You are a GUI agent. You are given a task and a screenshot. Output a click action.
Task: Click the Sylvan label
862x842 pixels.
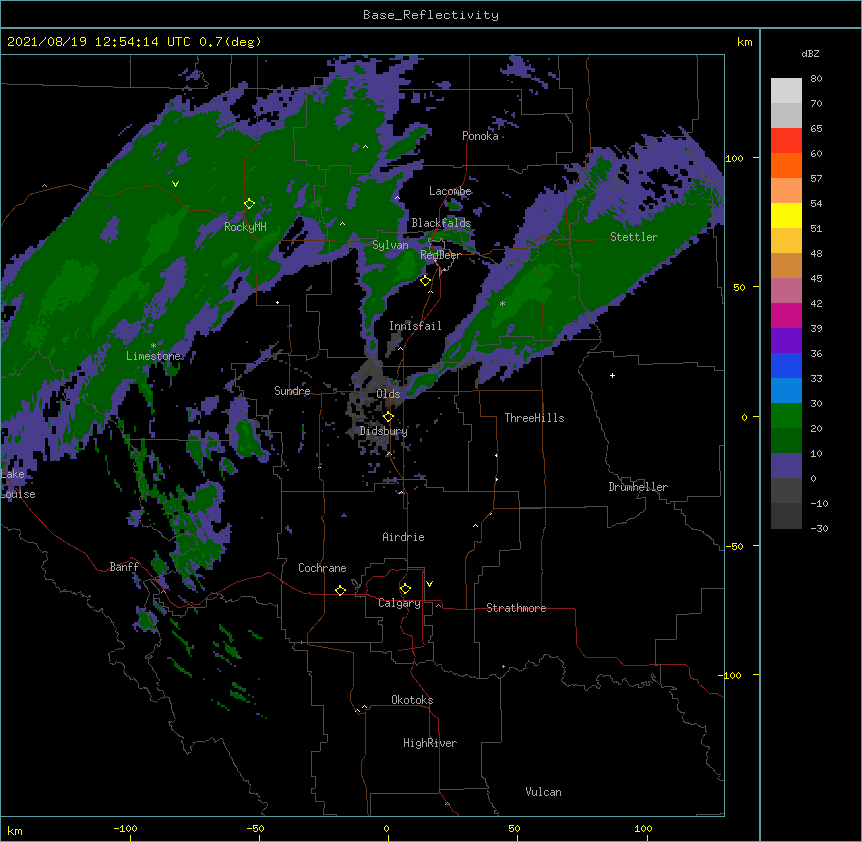tap(390, 245)
